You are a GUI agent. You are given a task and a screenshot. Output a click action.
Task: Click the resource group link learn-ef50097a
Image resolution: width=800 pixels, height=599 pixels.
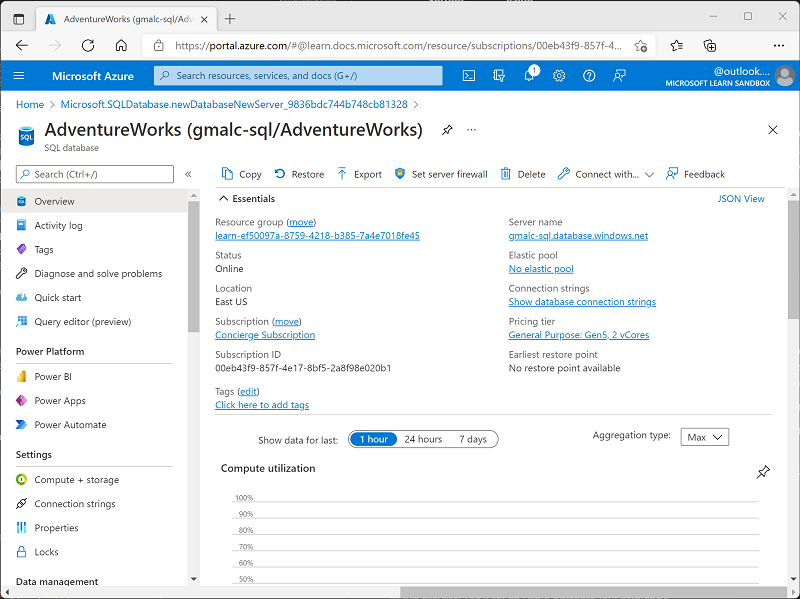coord(317,236)
